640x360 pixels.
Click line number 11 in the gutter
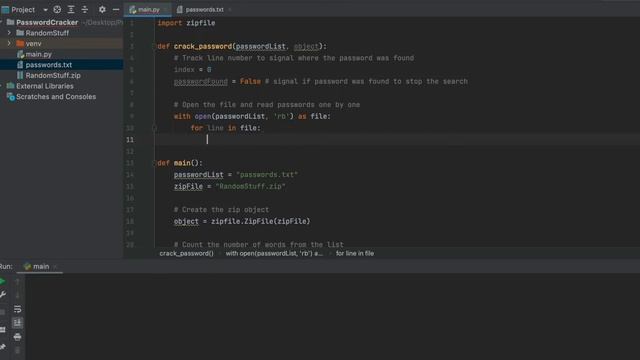pos(130,140)
